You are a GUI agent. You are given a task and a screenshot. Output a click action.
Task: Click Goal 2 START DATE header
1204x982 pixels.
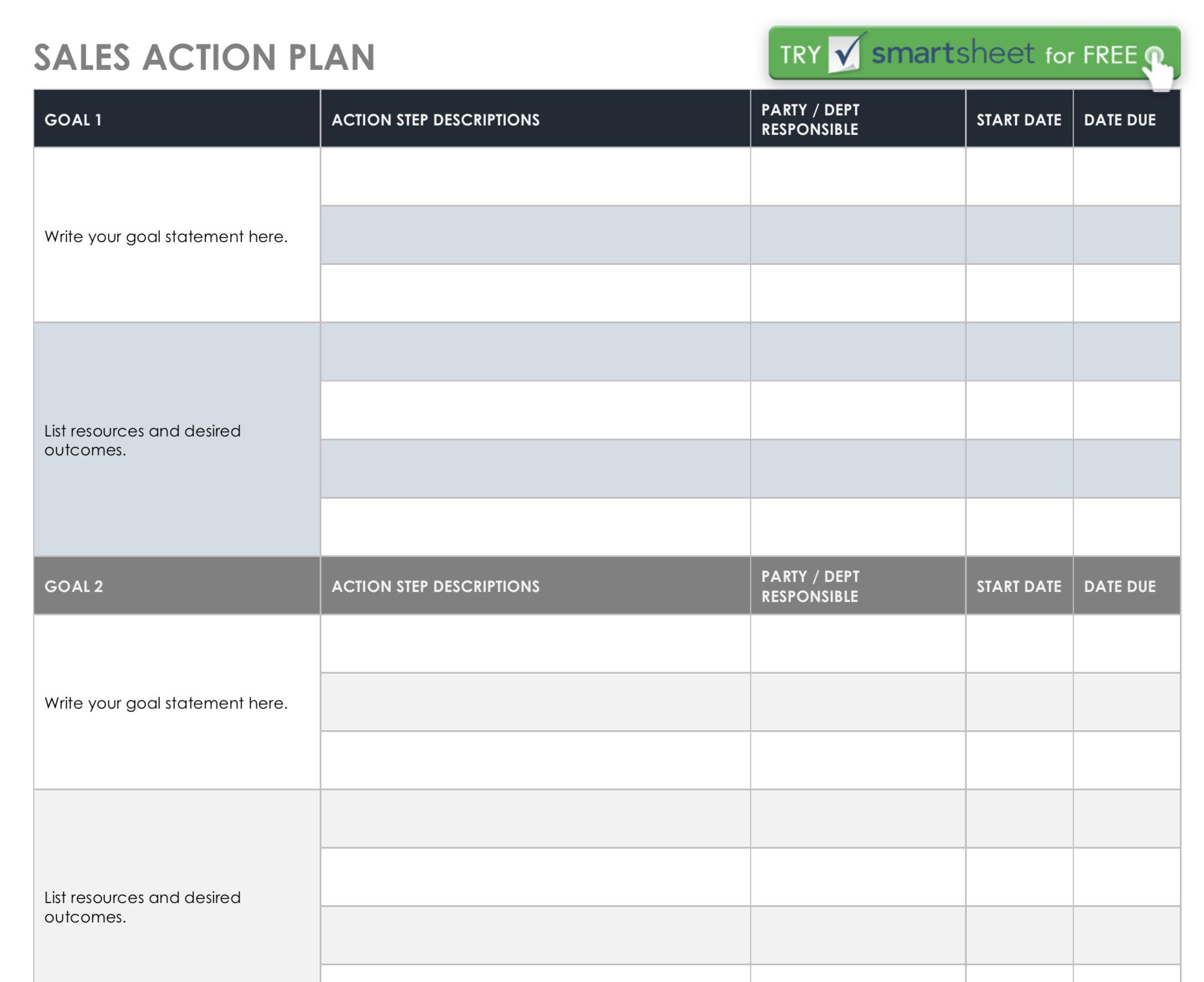point(1019,585)
